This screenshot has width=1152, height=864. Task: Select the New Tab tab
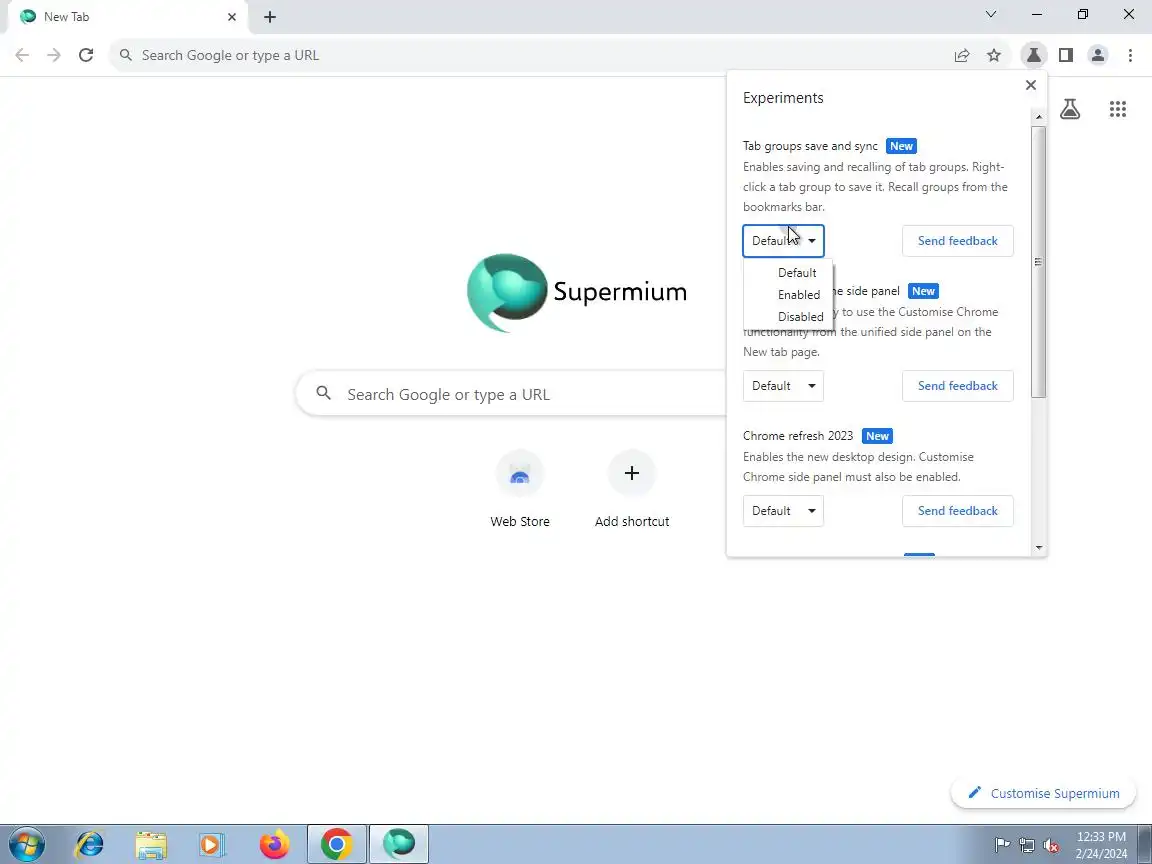(125, 17)
